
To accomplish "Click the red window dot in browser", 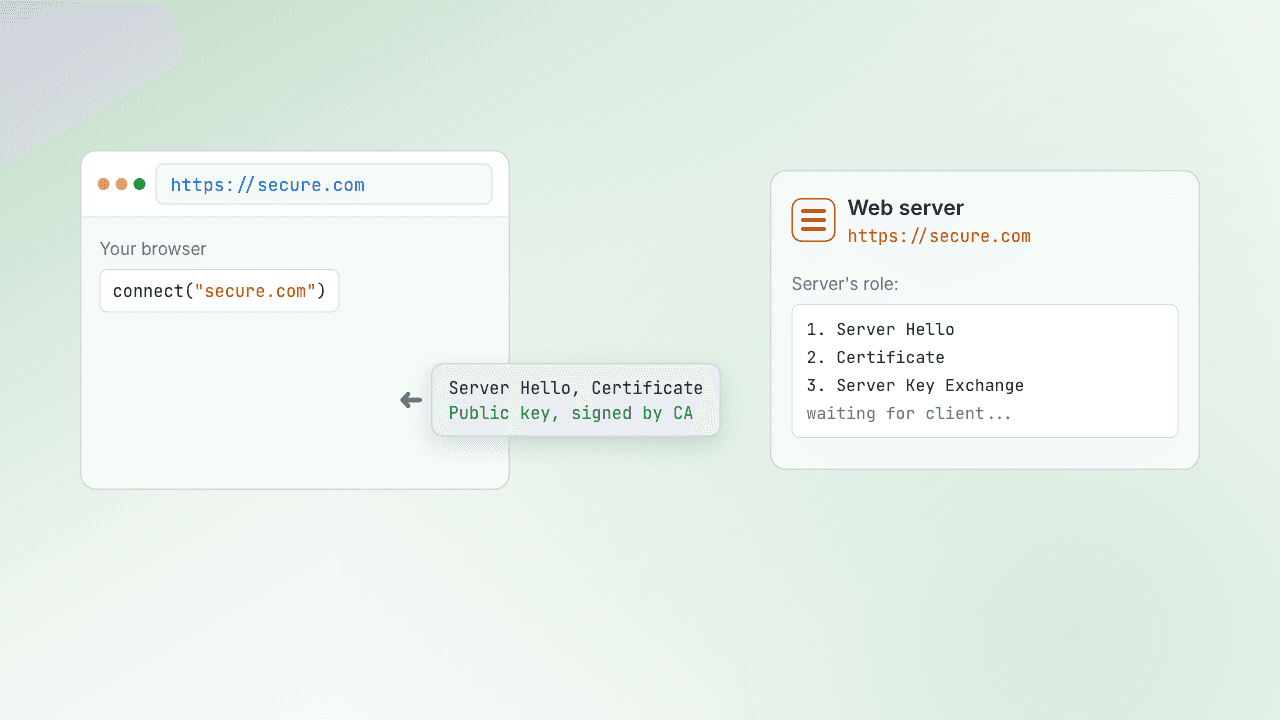I will click(x=104, y=184).
